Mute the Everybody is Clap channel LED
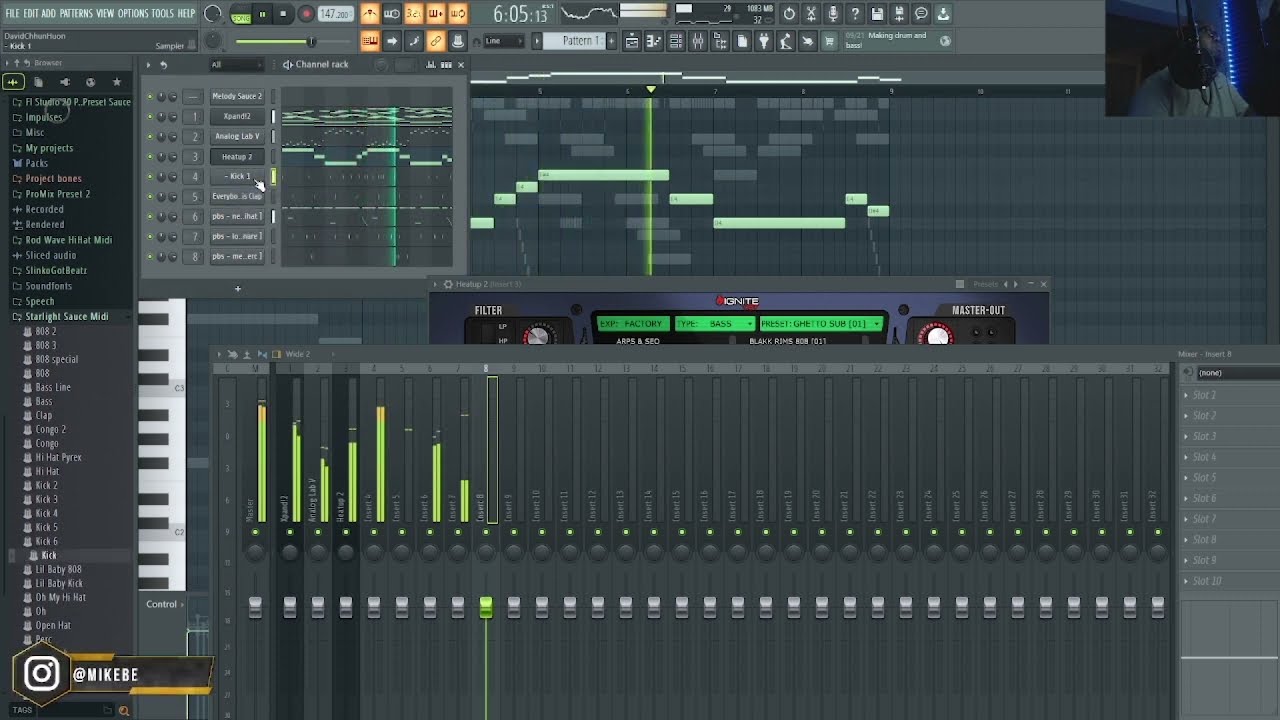The image size is (1280, 720). pyautogui.click(x=150, y=196)
